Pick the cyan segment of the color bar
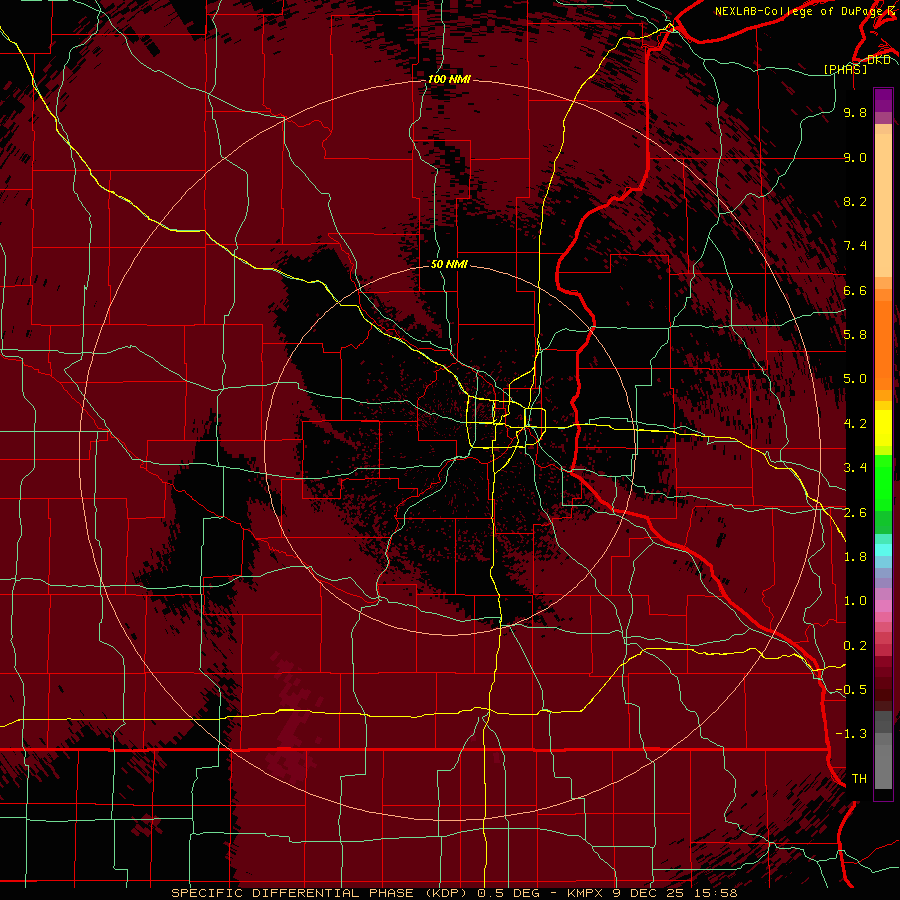900x900 pixels. [883, 550]
